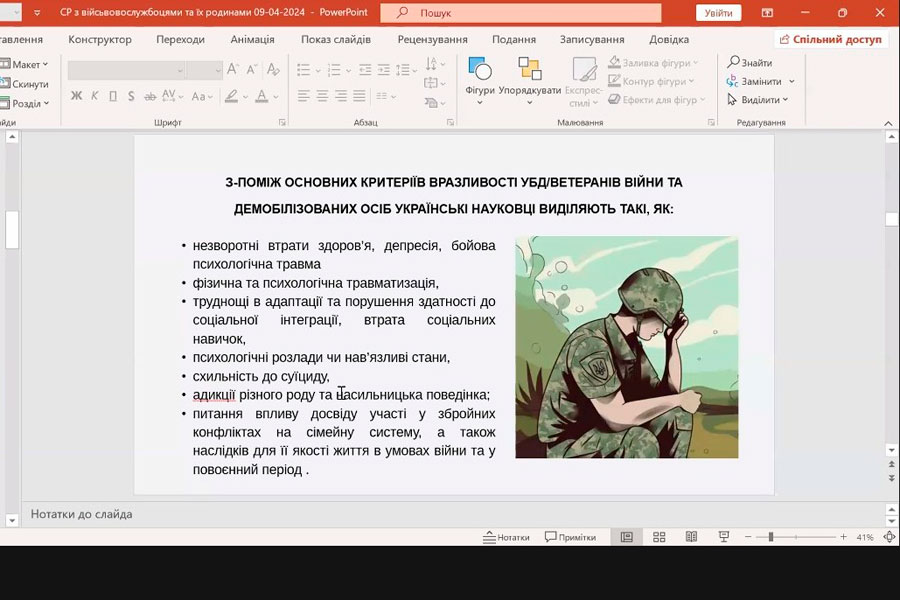Switch to slide sorter view
Image resolution: width=900 pixels, height=600 pixels.
659,537
